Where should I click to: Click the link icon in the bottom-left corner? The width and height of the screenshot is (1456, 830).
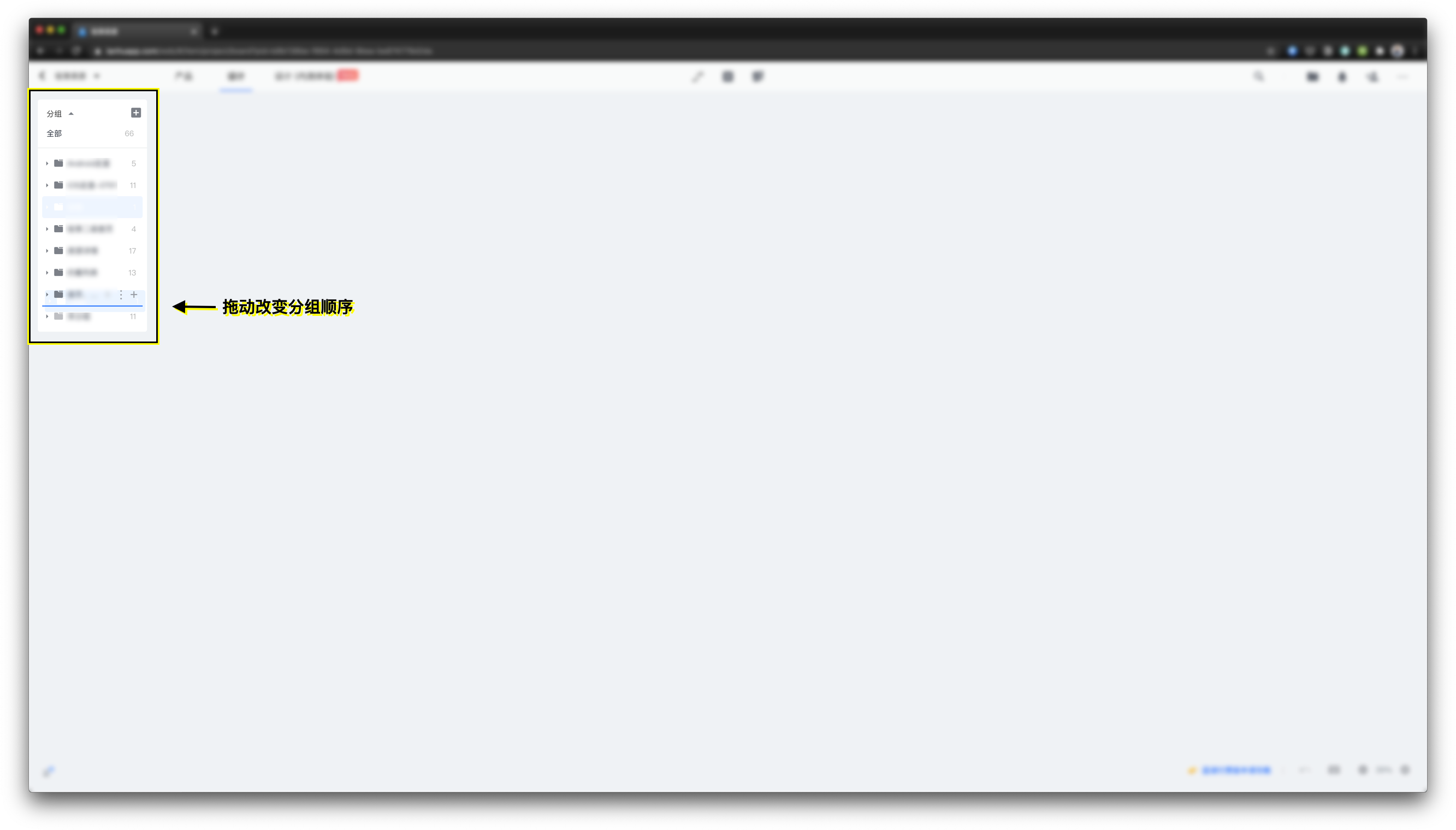coord(49,772)
